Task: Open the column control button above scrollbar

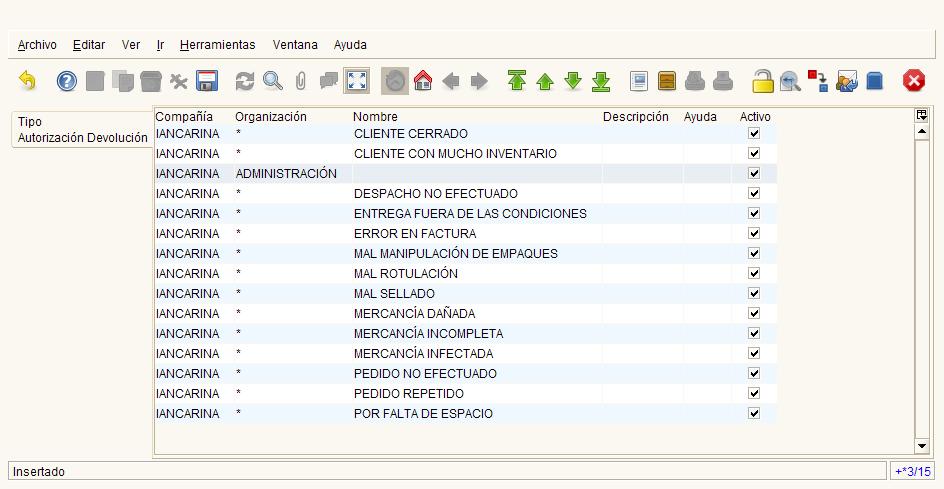Action: click(921, 116)
